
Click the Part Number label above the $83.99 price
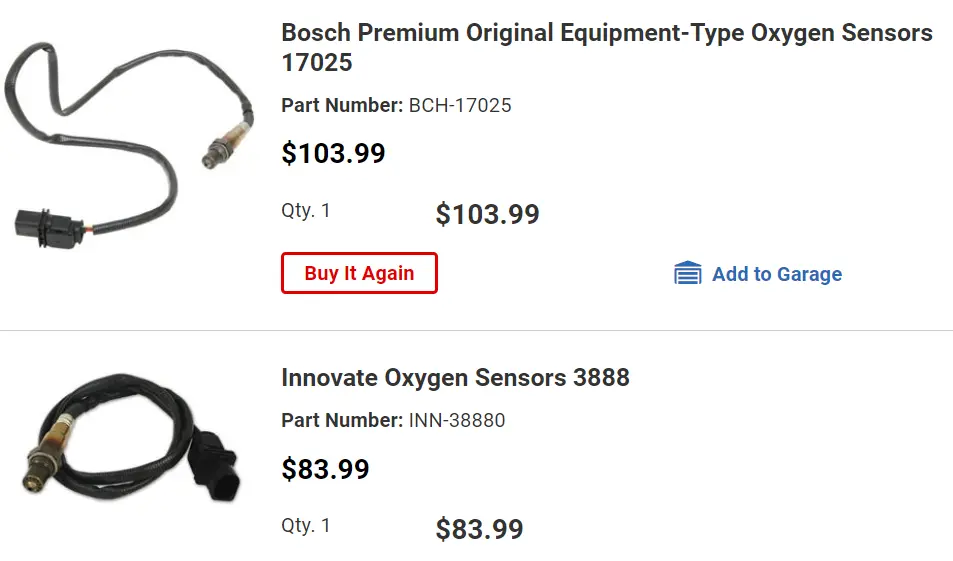[x=342, y=420]
